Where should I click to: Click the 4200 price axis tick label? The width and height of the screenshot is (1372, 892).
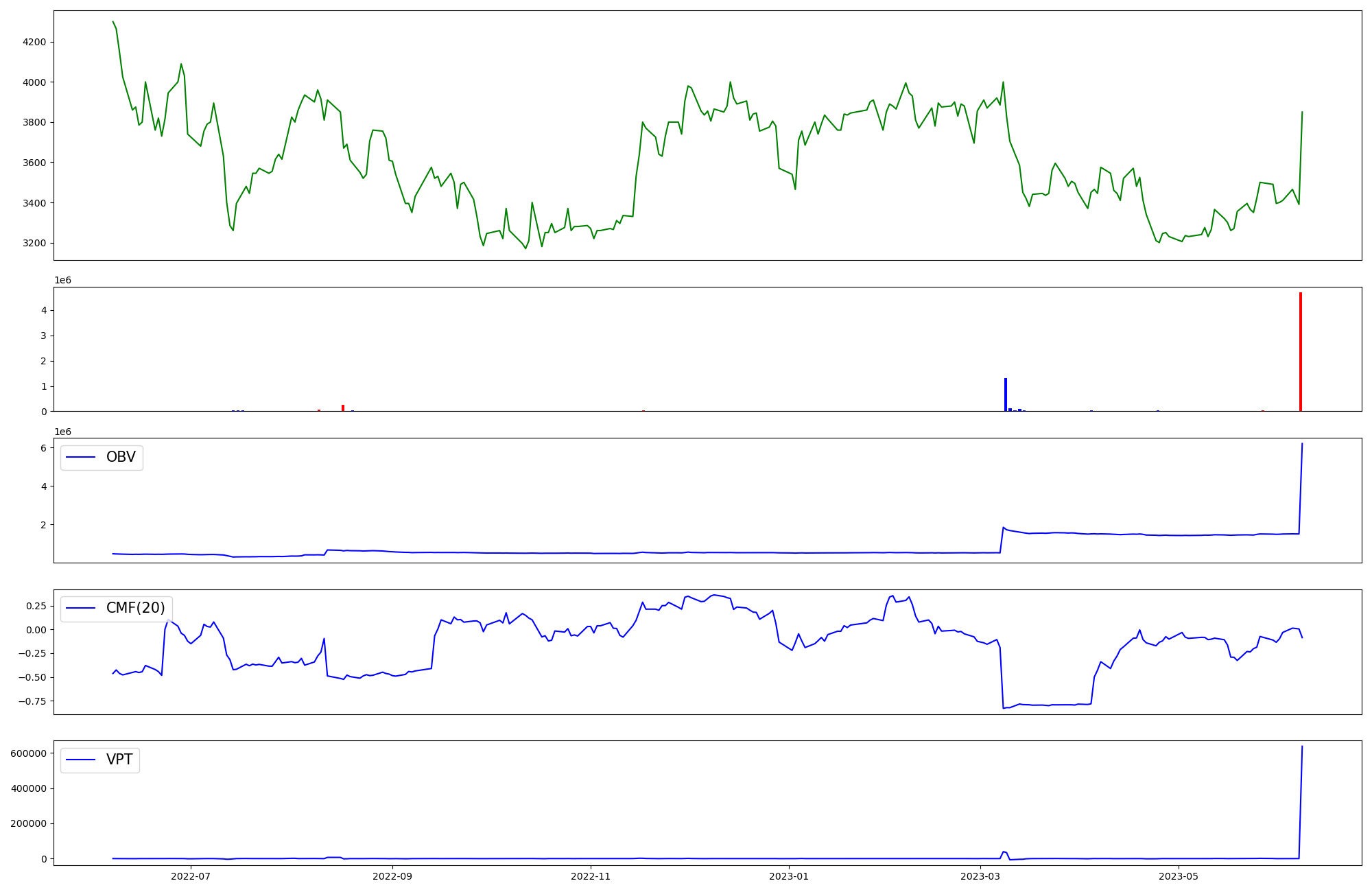34,42
